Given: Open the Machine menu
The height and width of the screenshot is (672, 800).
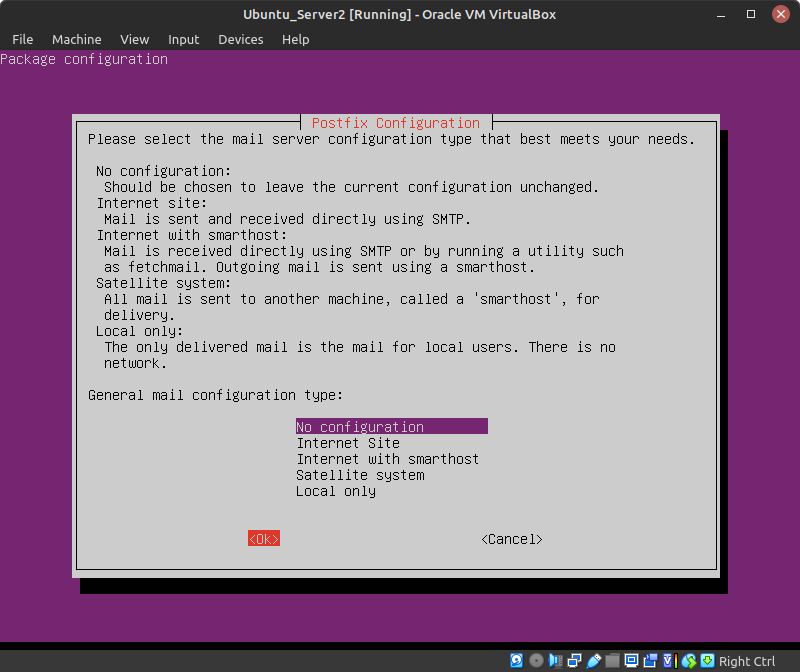Looking at the screenshot, I should coord(77,39).
